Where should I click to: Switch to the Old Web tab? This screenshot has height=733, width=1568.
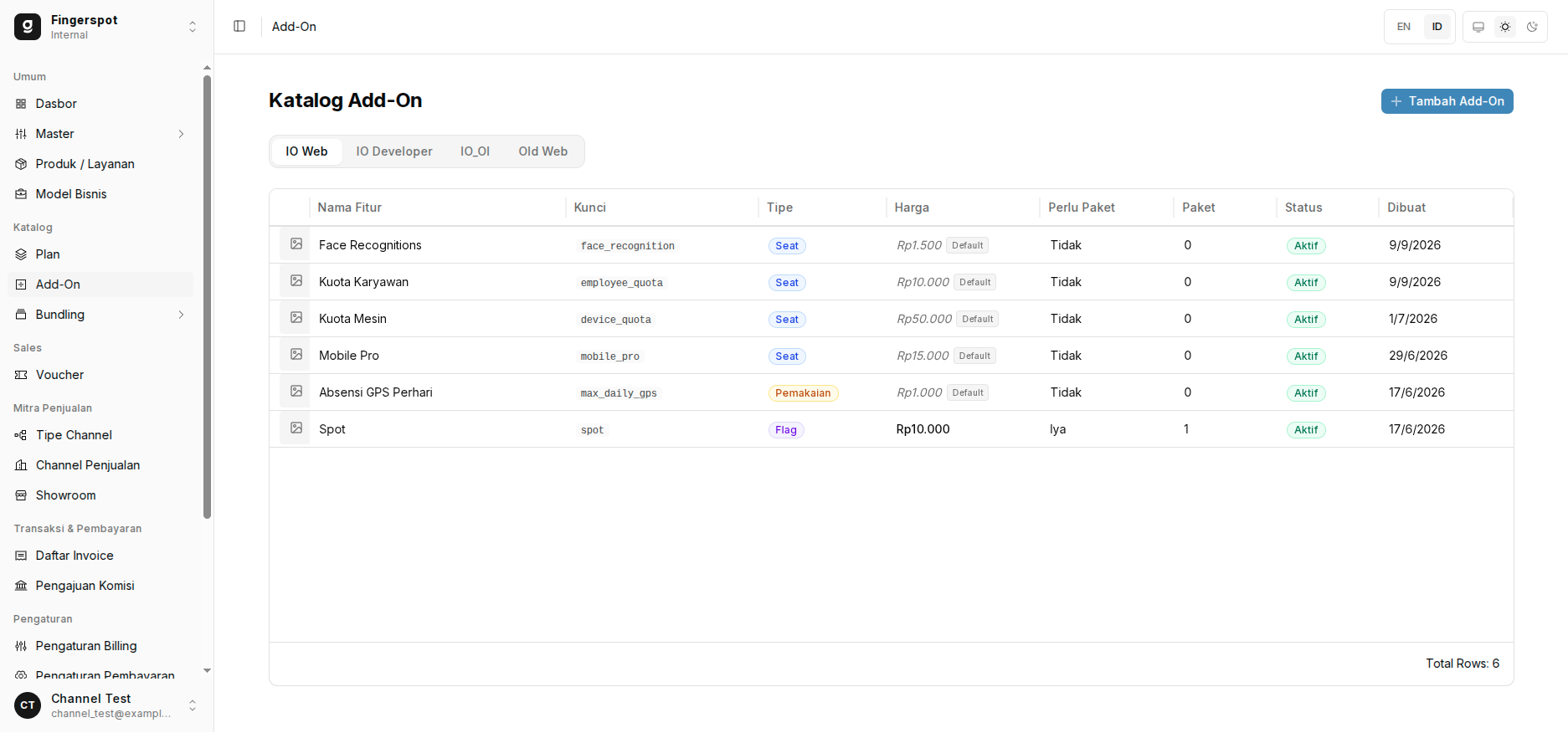[543, 151]
